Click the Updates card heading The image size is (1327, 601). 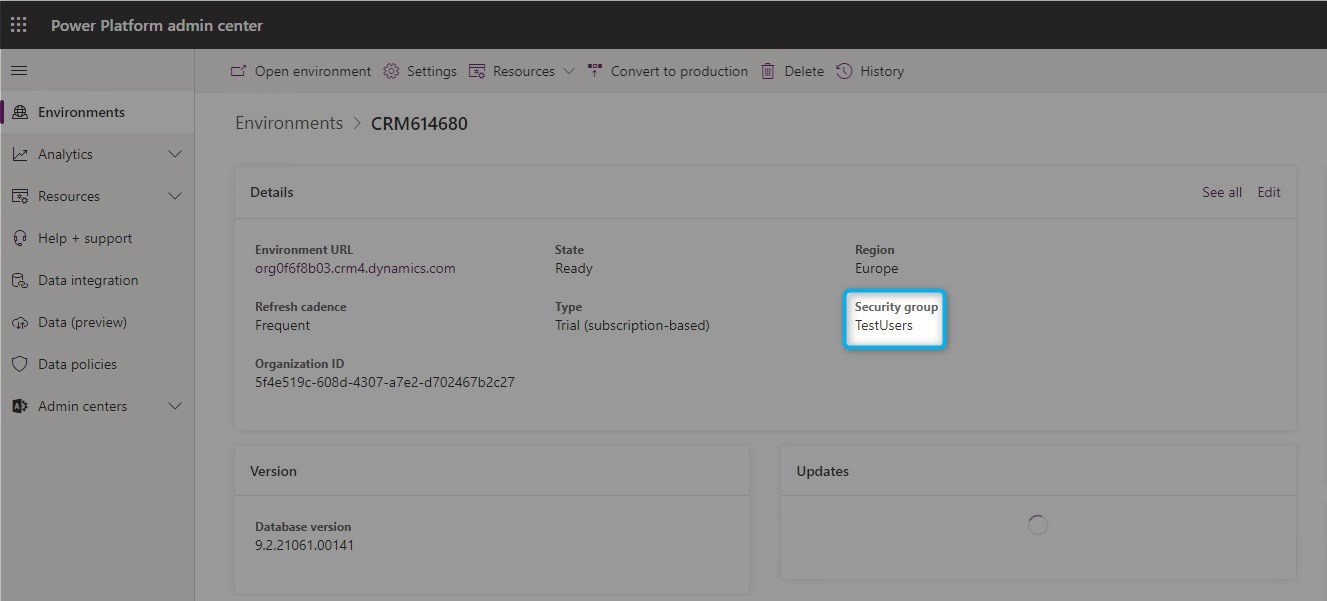823,471
